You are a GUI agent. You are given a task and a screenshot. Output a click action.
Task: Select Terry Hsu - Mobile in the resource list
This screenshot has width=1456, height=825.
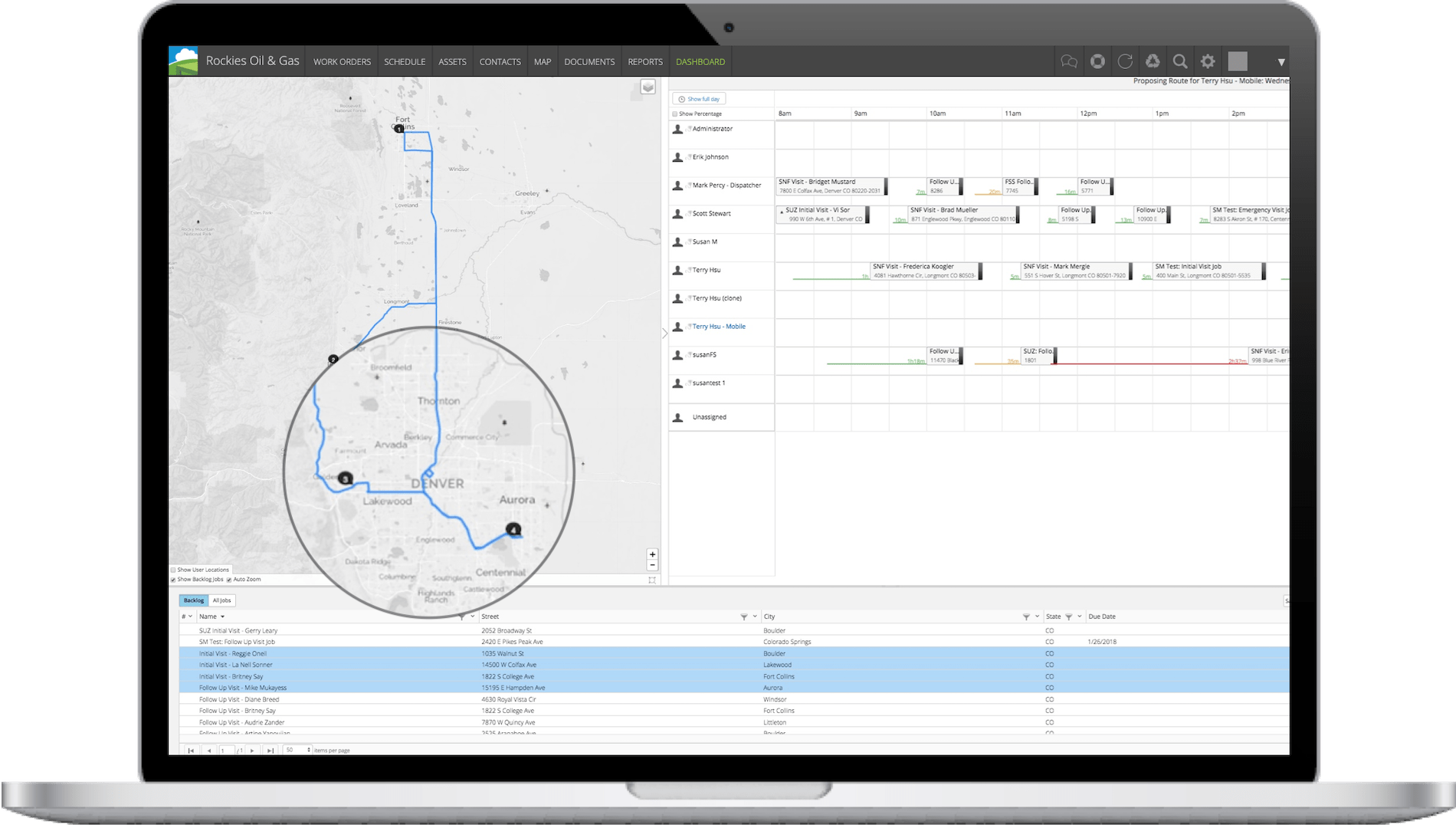[719, 326]
